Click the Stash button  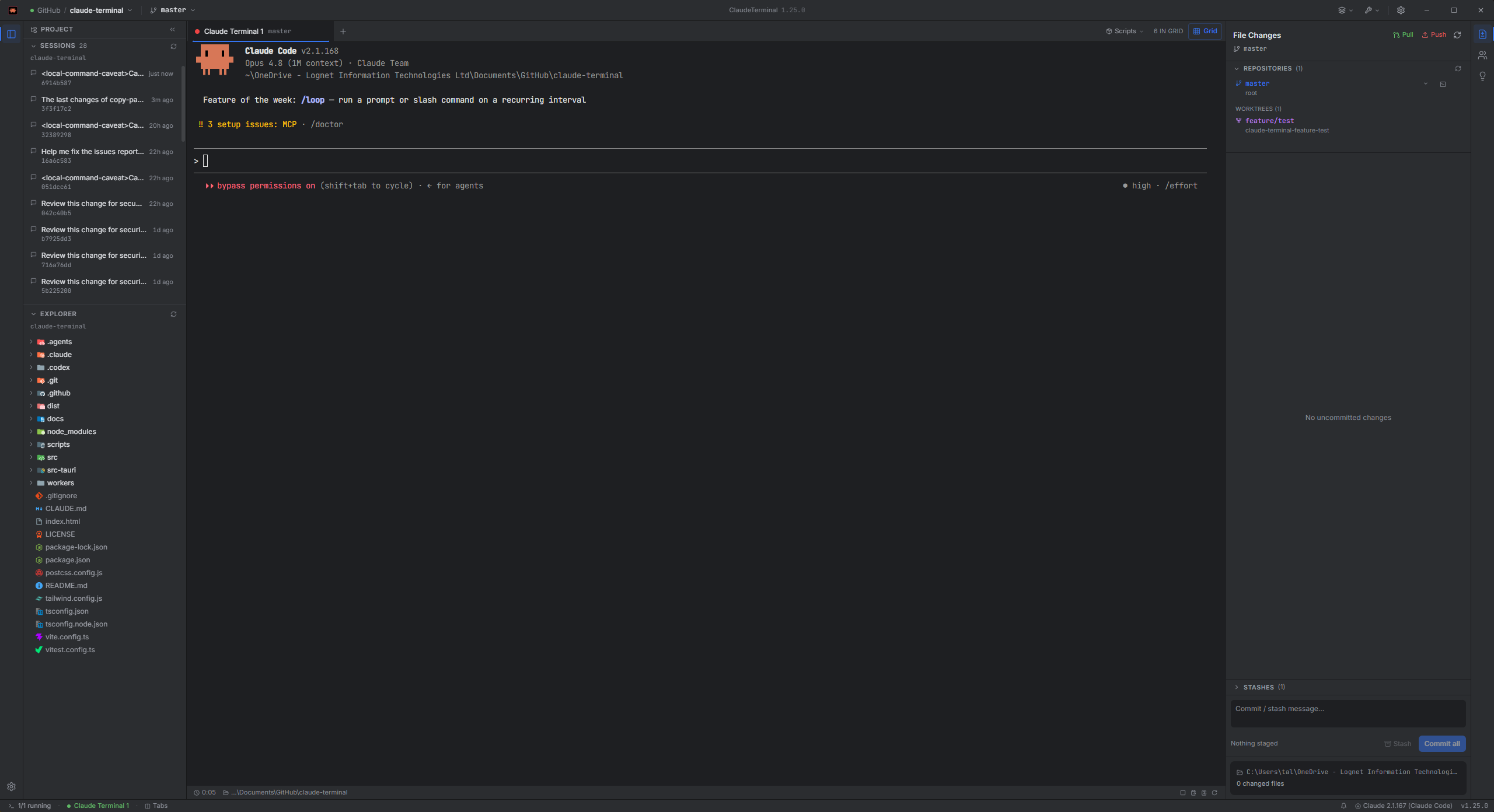1397,744
